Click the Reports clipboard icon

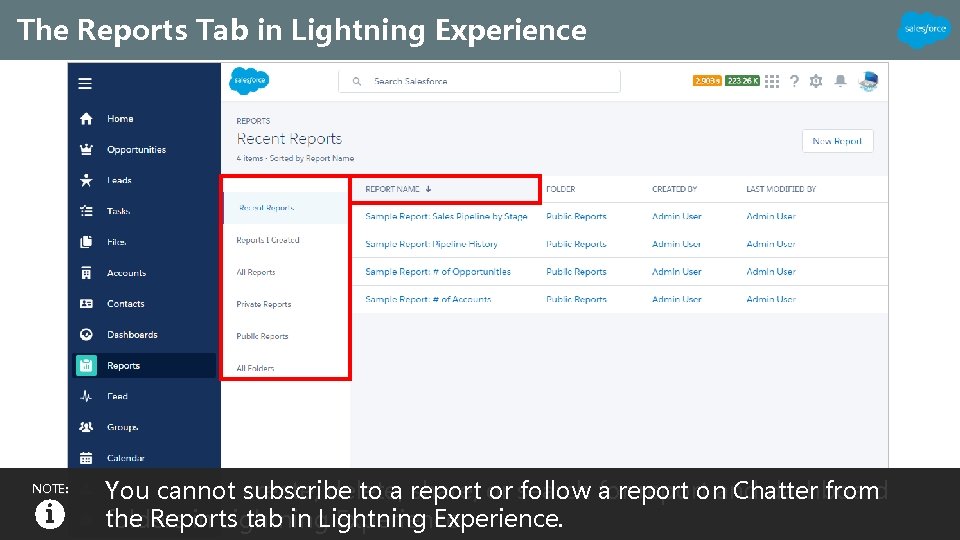[86, 366]
